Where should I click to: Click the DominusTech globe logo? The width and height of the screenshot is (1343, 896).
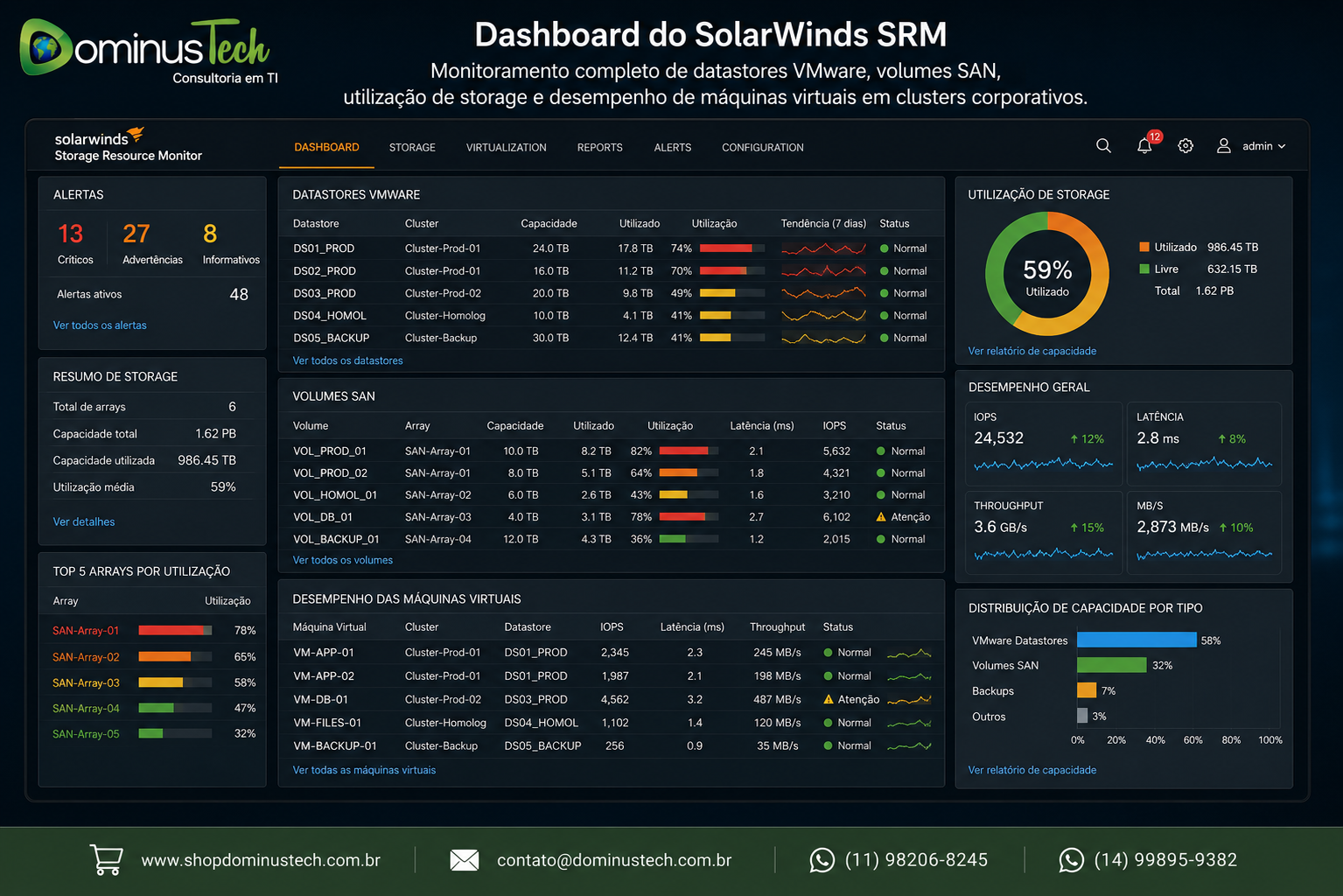(x=45, y=47)
